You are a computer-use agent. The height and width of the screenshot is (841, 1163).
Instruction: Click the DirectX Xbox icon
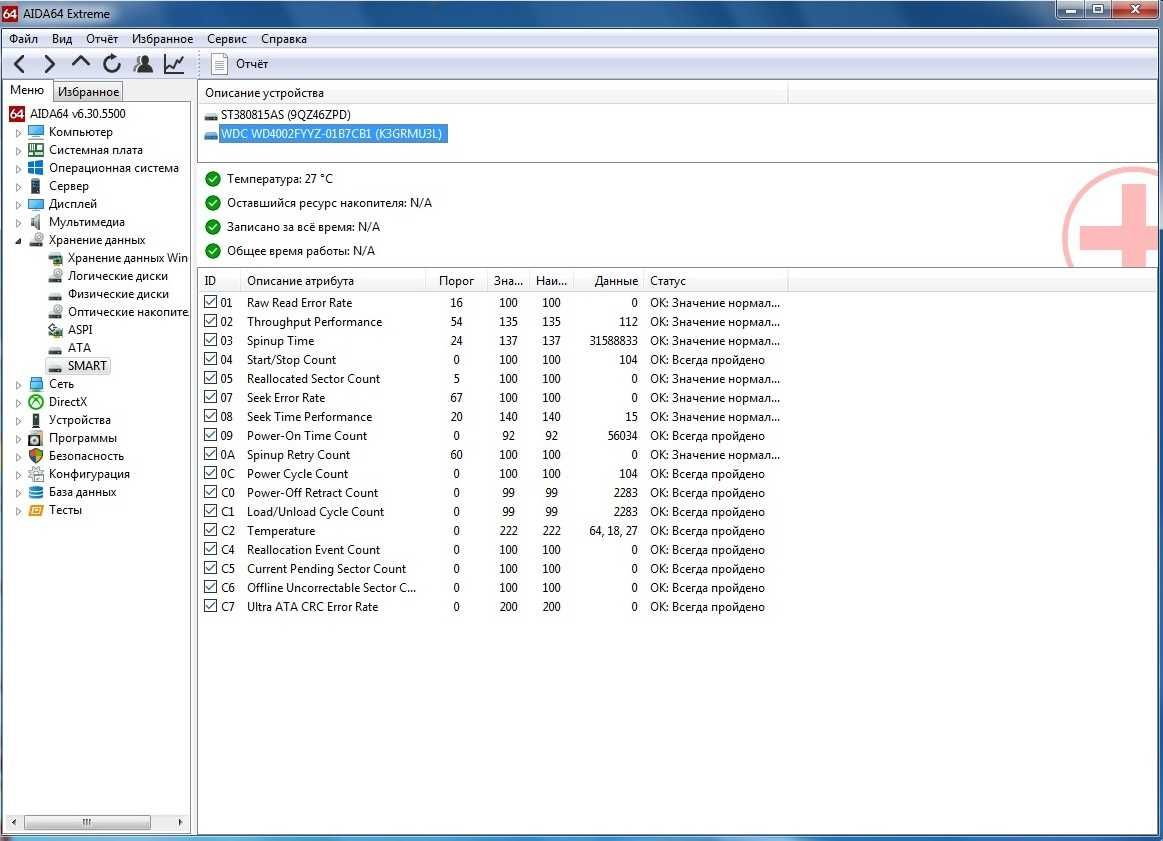tap(36, 402)
